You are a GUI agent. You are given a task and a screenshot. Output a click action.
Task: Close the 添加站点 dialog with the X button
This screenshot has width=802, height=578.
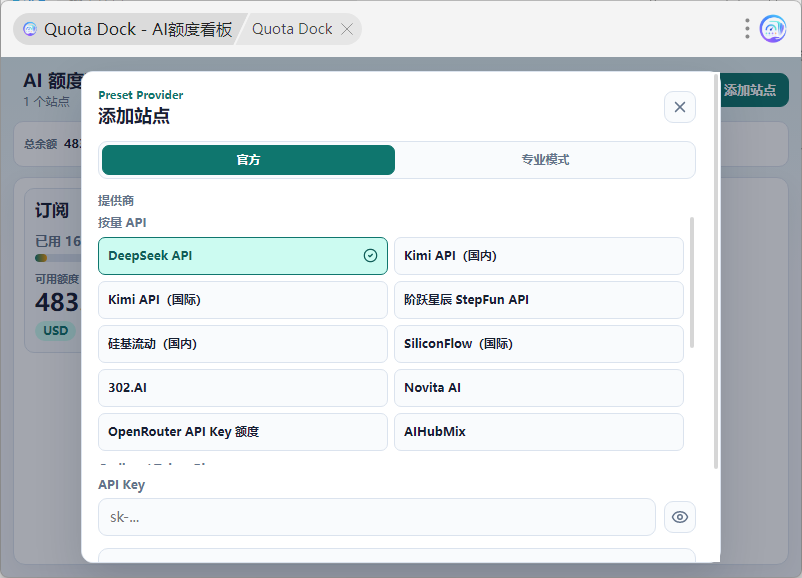coord(679,107)
